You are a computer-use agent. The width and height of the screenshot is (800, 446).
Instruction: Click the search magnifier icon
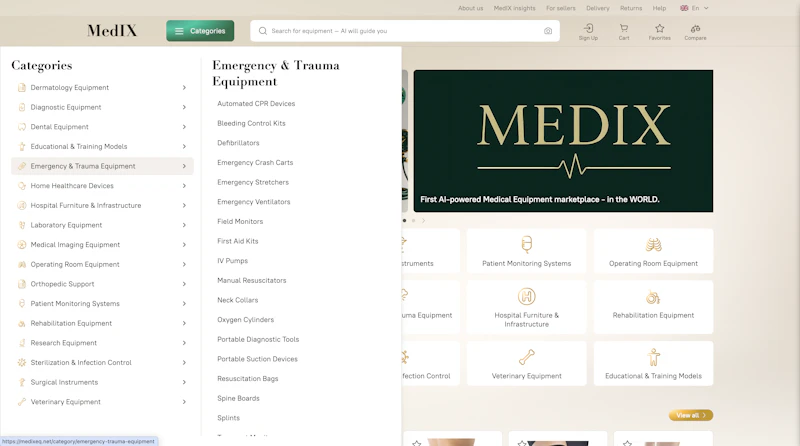pos(263,31)
